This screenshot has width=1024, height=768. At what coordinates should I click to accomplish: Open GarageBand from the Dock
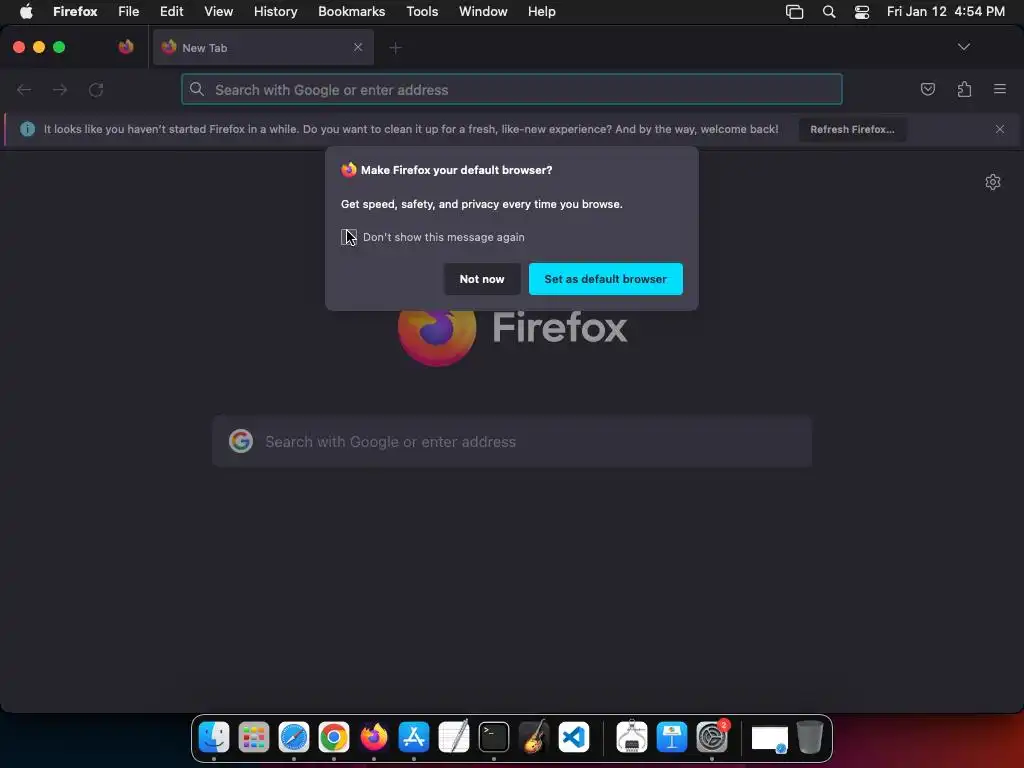pyautogui.click(x=534, y=737)
